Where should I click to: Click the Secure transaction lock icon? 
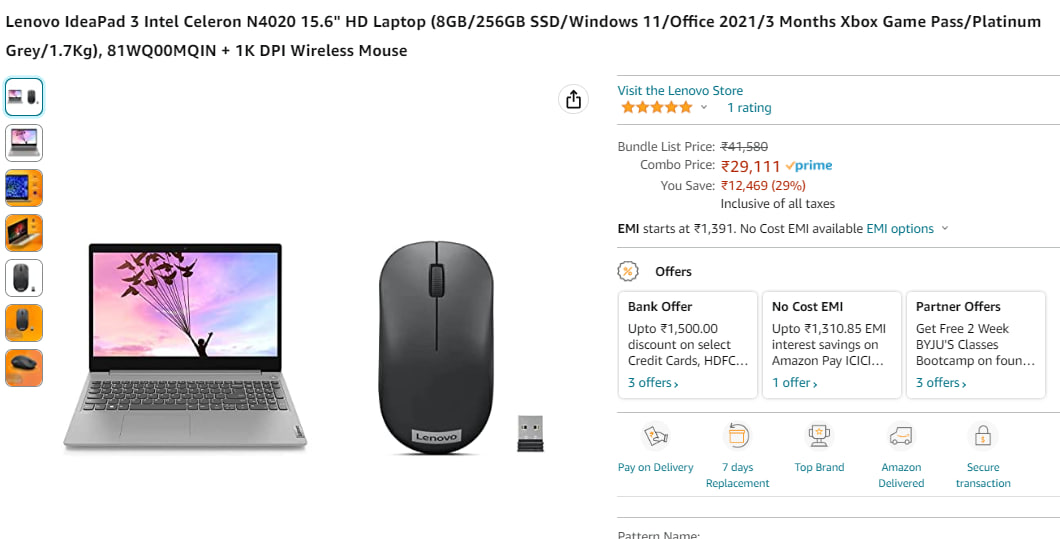983,436
